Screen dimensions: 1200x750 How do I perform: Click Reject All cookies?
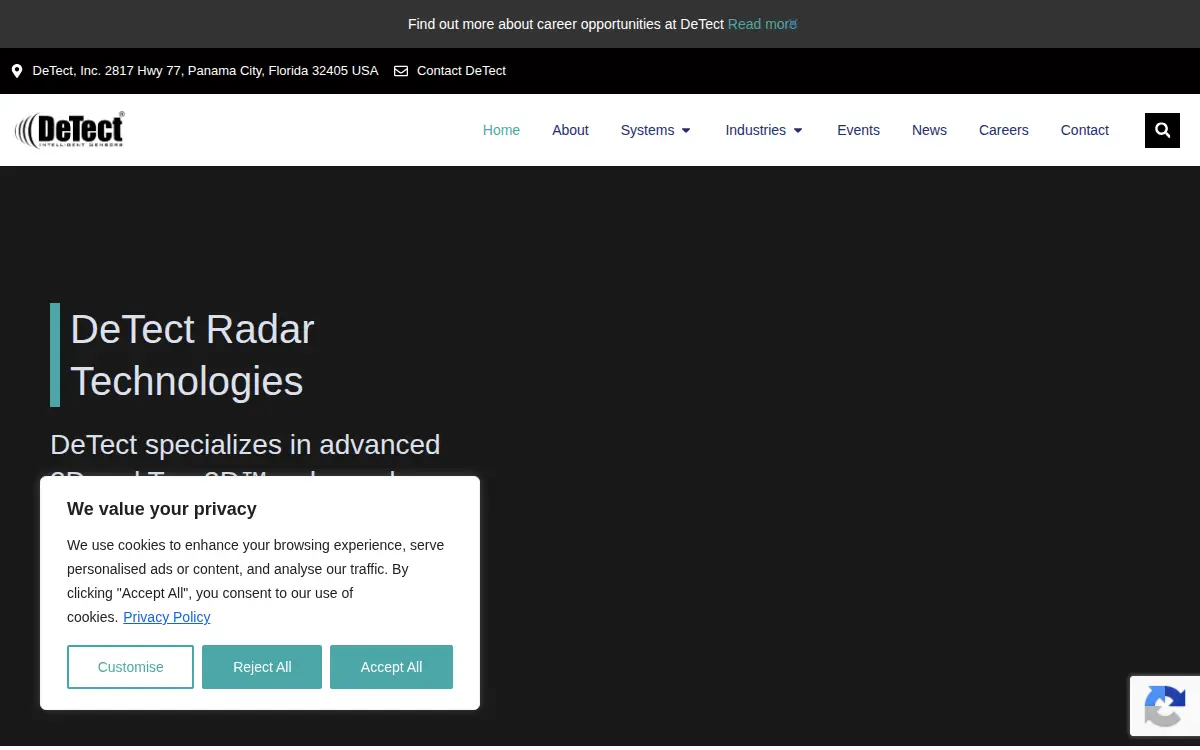[x=262, y=667]
